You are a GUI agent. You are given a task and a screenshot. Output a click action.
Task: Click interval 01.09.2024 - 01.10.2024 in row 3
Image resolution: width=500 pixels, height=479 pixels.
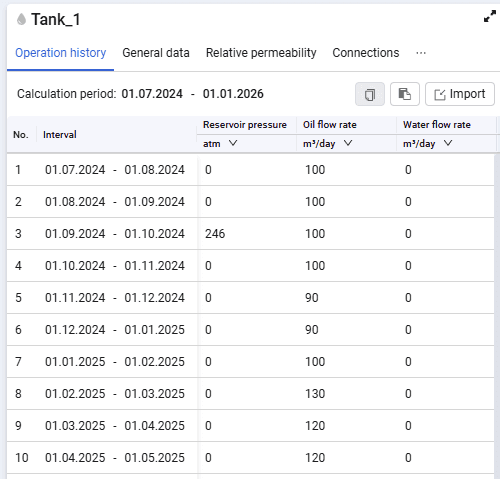tap(115, 234)
